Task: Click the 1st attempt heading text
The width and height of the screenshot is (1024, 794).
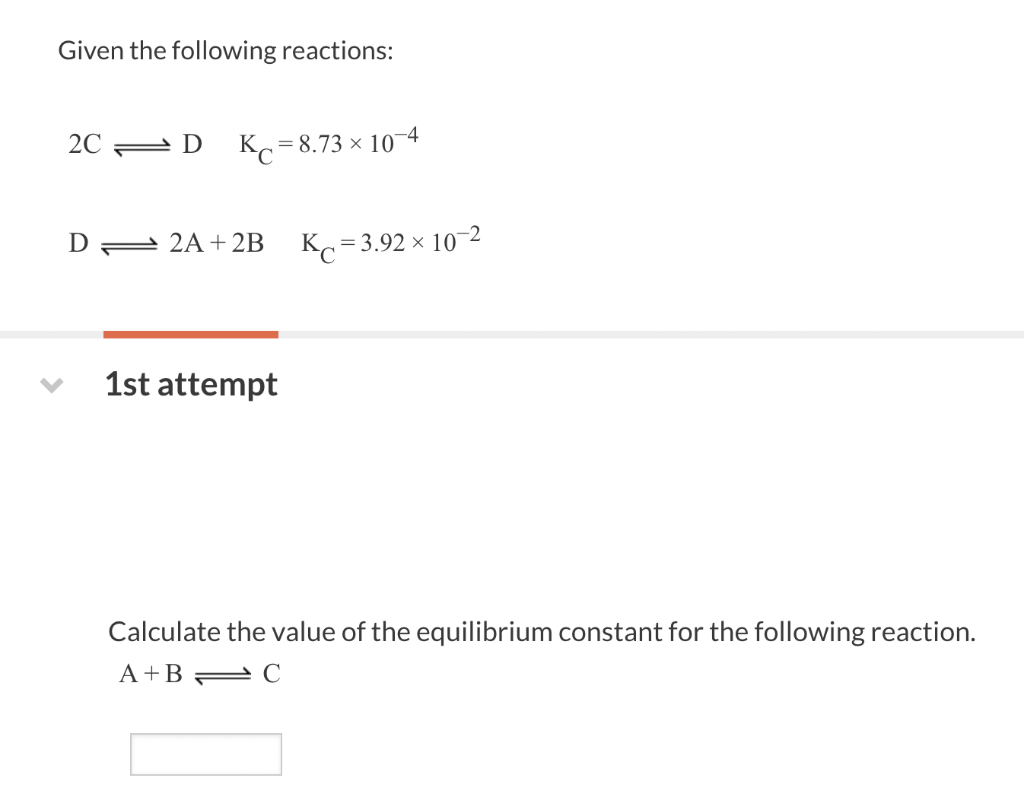Action: coord(190,383)
